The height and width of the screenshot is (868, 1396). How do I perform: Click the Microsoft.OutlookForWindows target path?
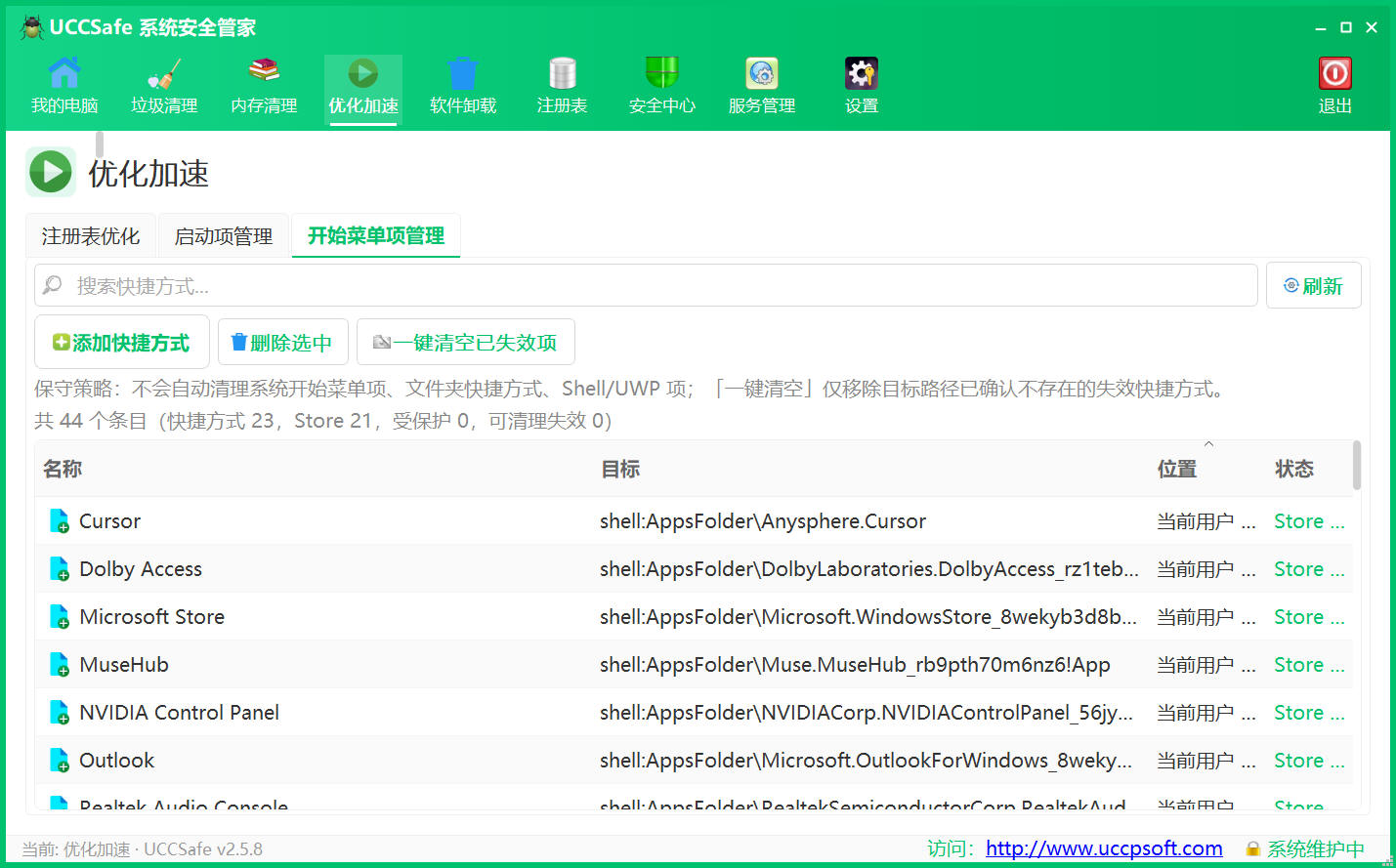[x=866, y=761]
